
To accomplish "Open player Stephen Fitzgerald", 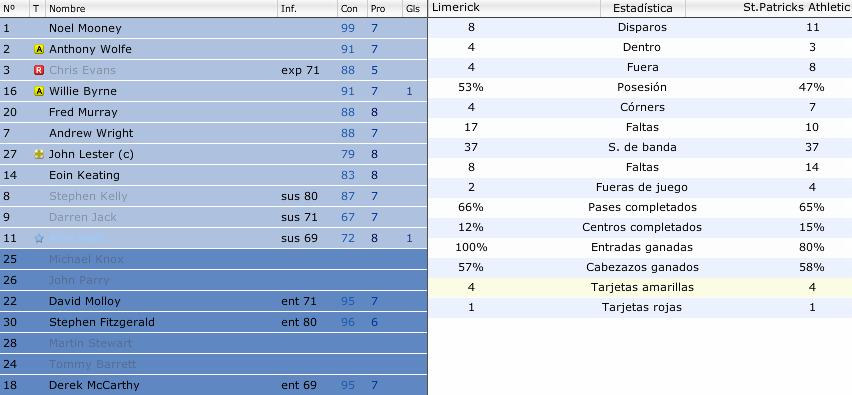I will (x=102, y=322).
